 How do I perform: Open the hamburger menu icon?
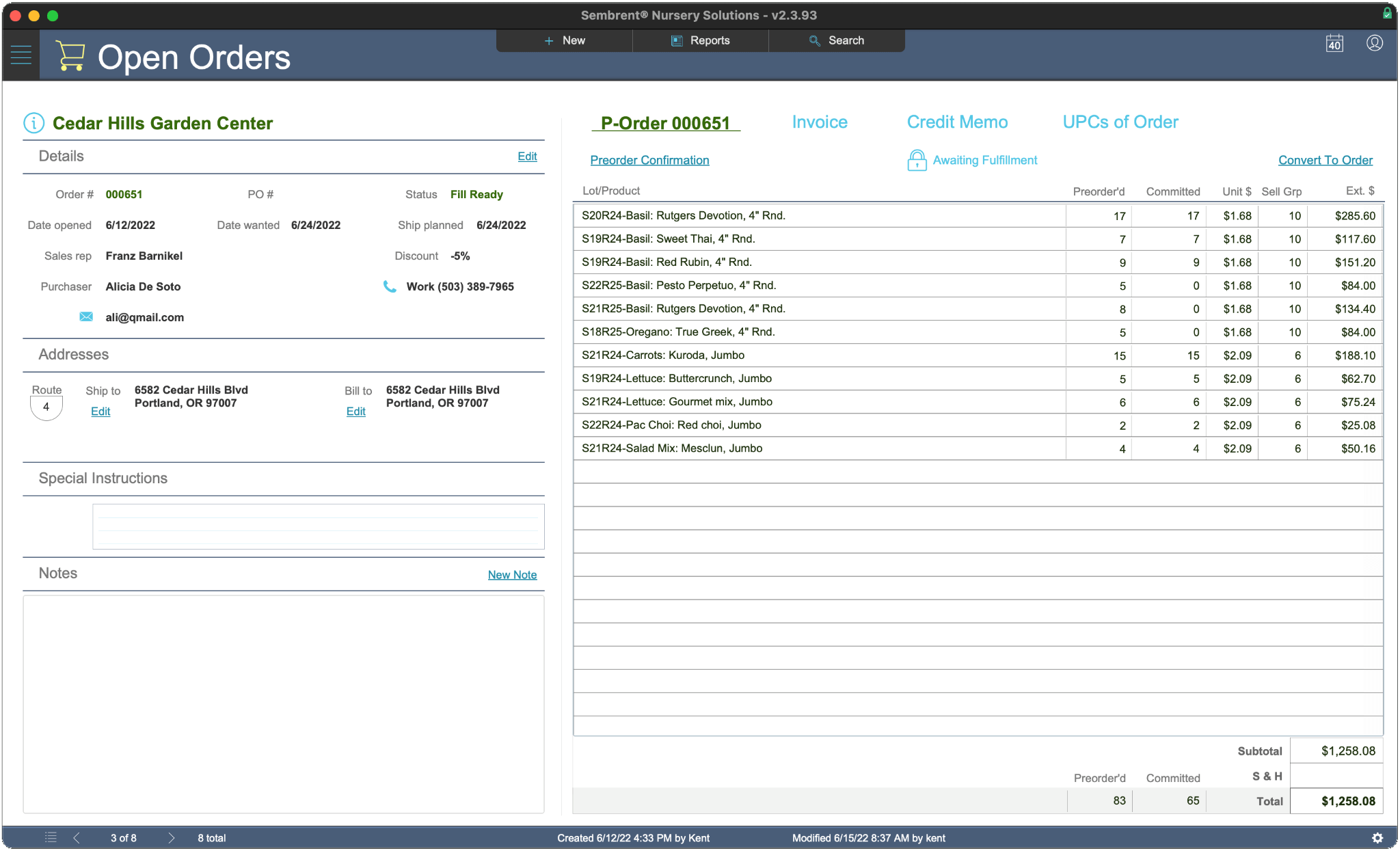tap(21, 55)
